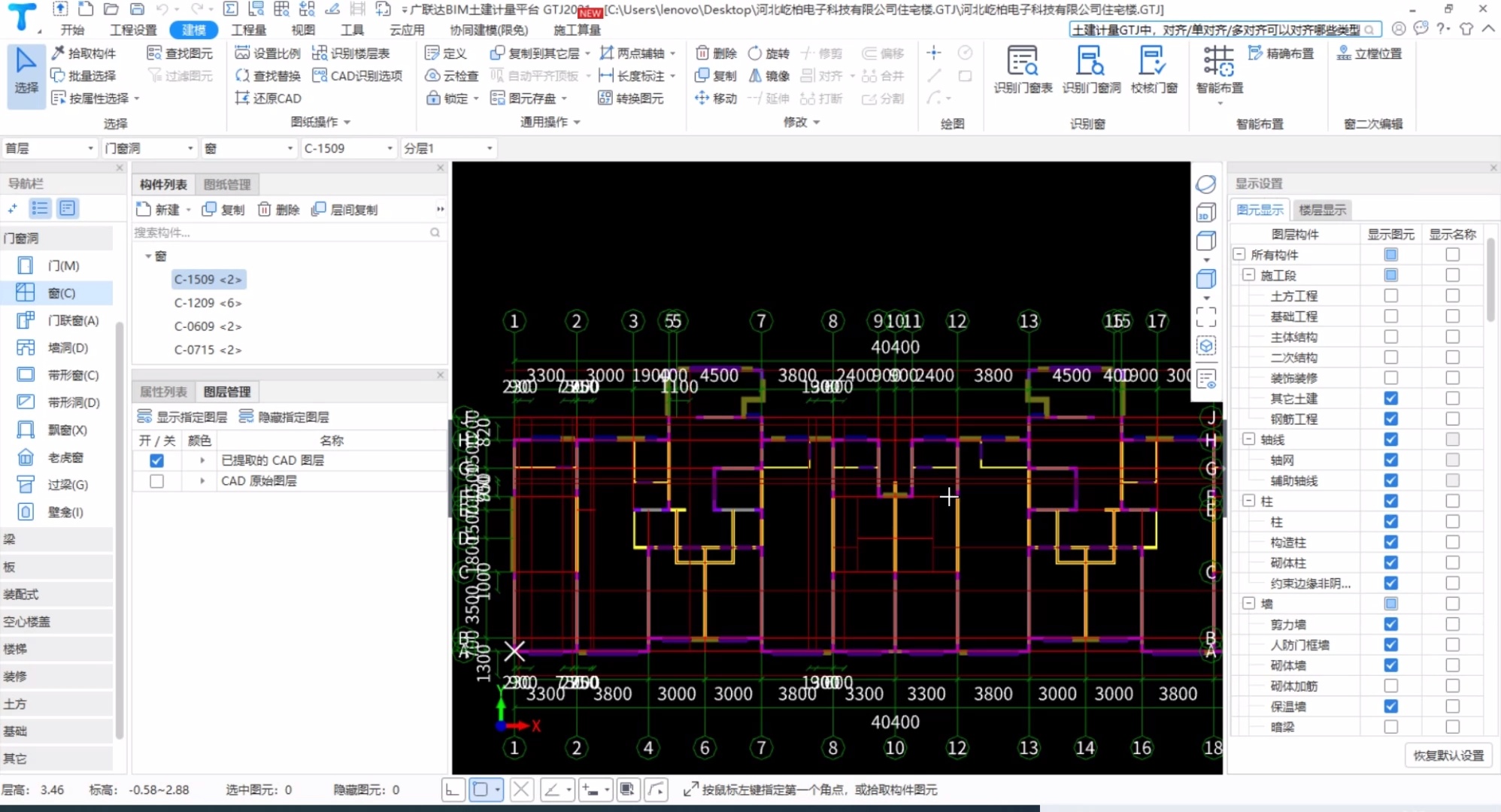The width and height of the screenshot is (1501, 812).
Task: Click 设置比例 set scale tool
Action: [268, 53]
